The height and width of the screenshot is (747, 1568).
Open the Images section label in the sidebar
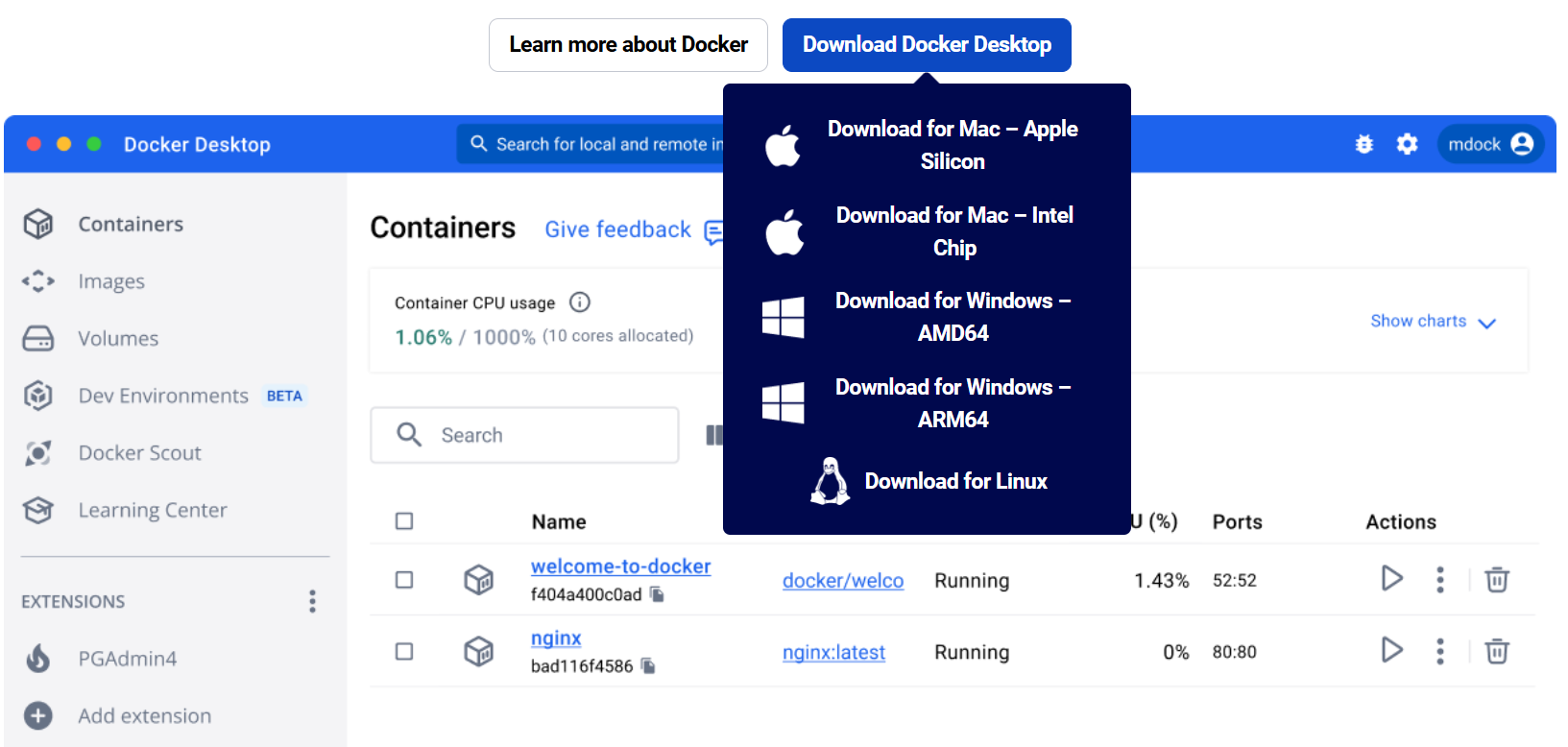111,281
